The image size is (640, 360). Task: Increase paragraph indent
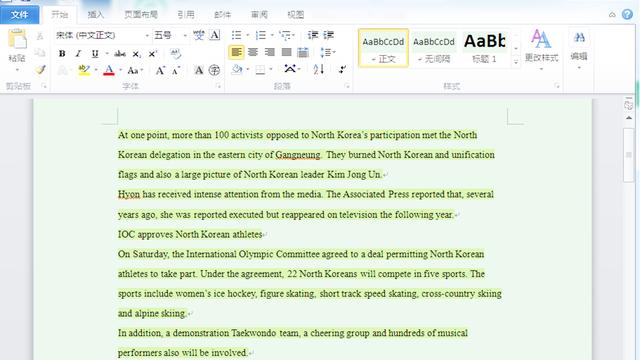[x=329, y=35]
